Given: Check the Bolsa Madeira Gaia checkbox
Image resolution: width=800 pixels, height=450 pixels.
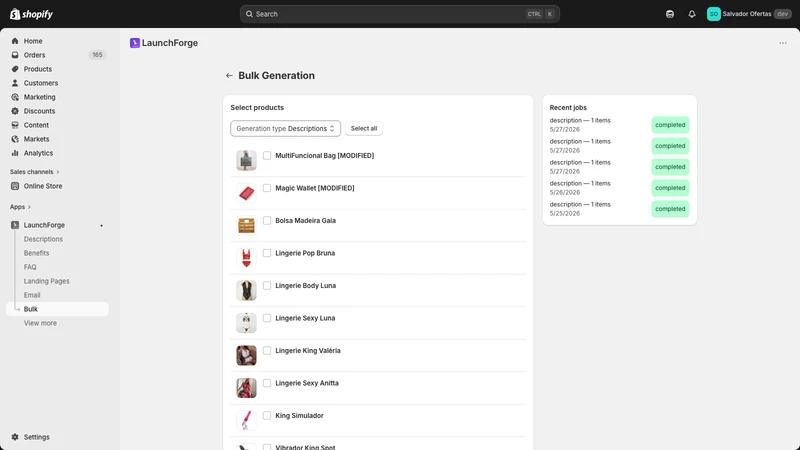Looking at the screenshot, I should [267, 220].
